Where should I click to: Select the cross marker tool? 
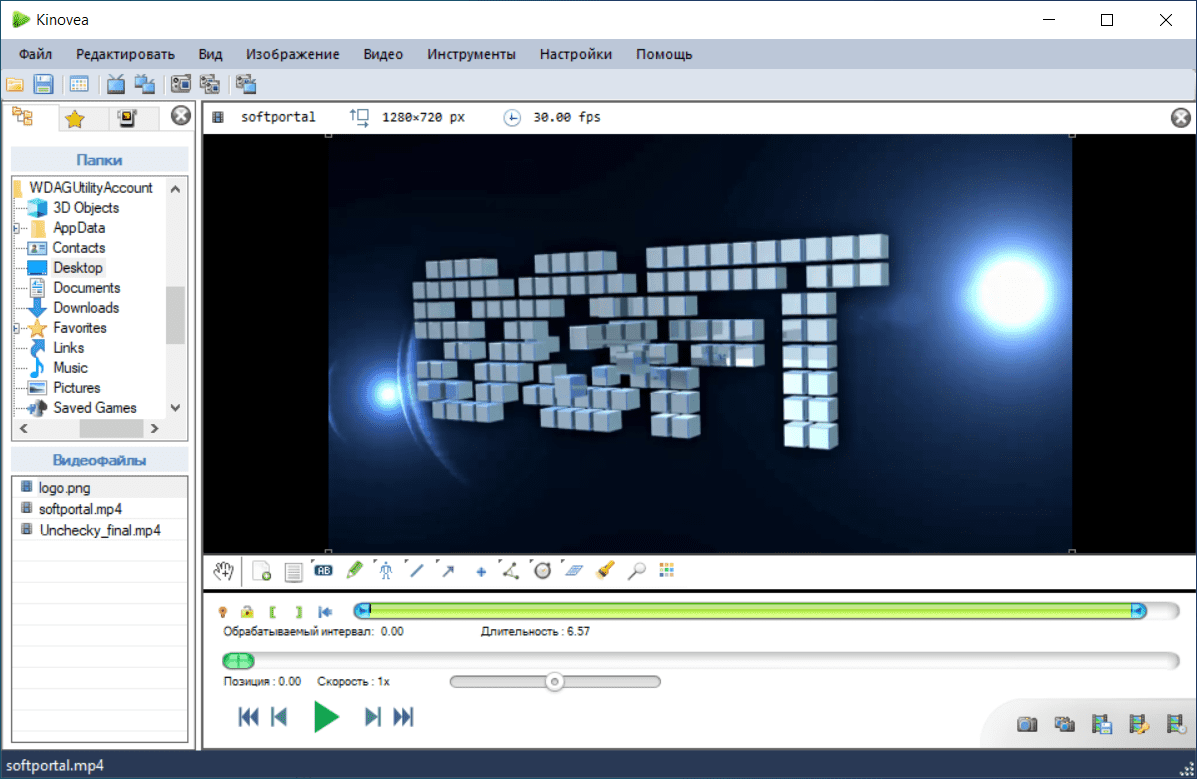pyautogui.click(x=481, y=571)
